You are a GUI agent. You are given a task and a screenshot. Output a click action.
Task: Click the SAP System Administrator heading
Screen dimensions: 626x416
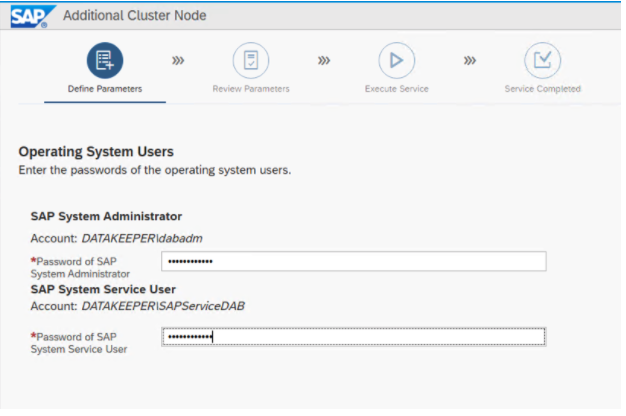pyautogui.click(x=106, y=216)
